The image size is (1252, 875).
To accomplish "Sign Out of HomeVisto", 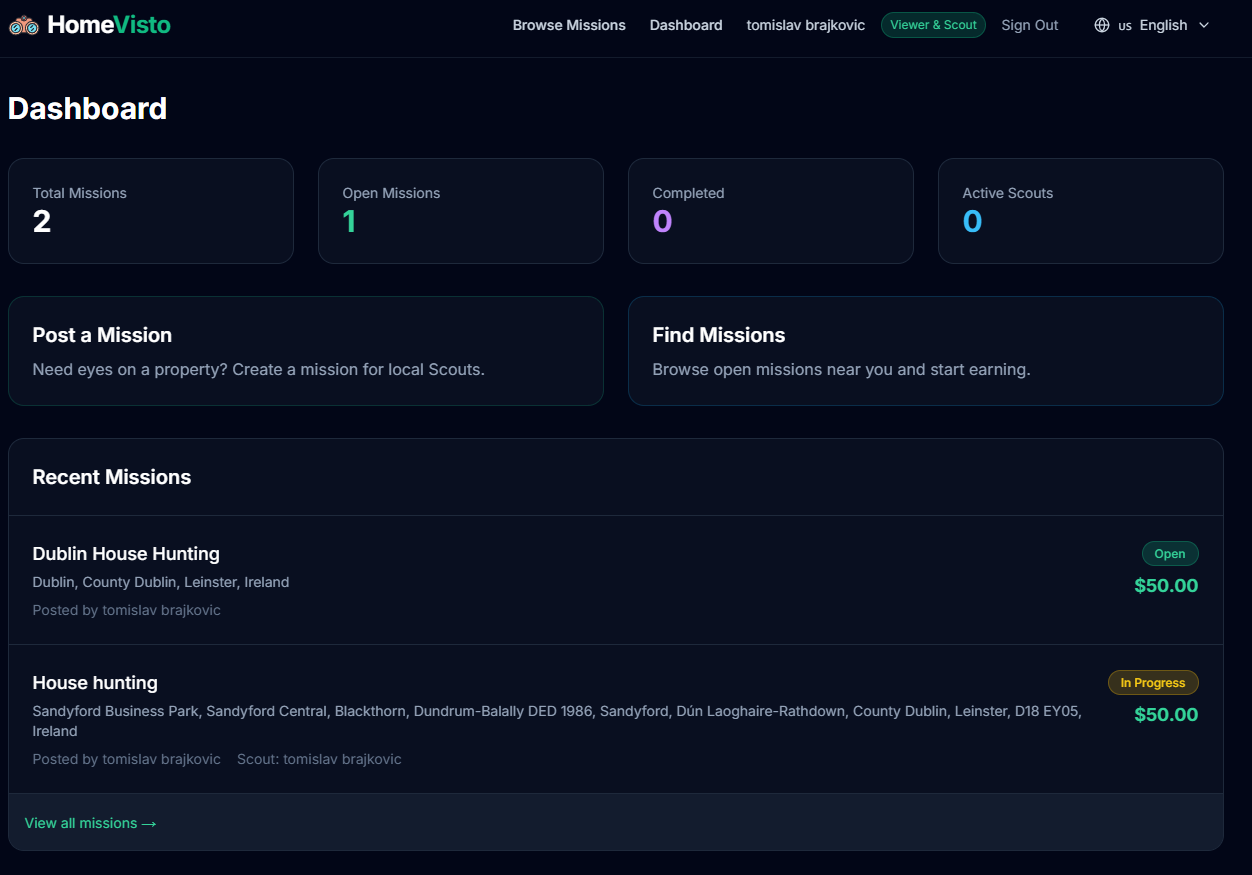I will pos(1029,25).
